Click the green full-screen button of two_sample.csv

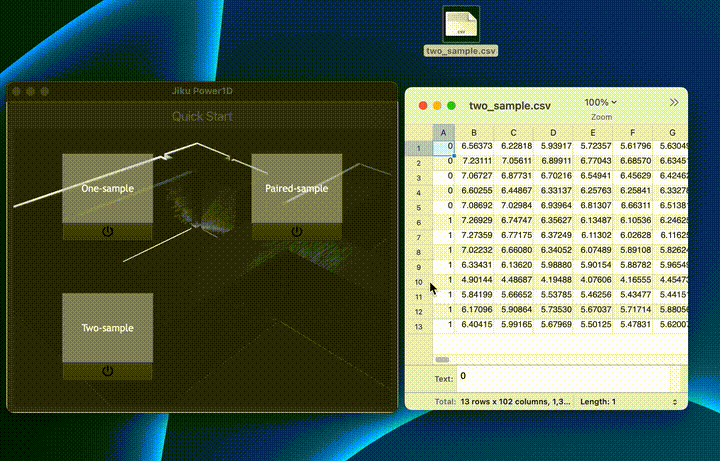click(451, 105)
